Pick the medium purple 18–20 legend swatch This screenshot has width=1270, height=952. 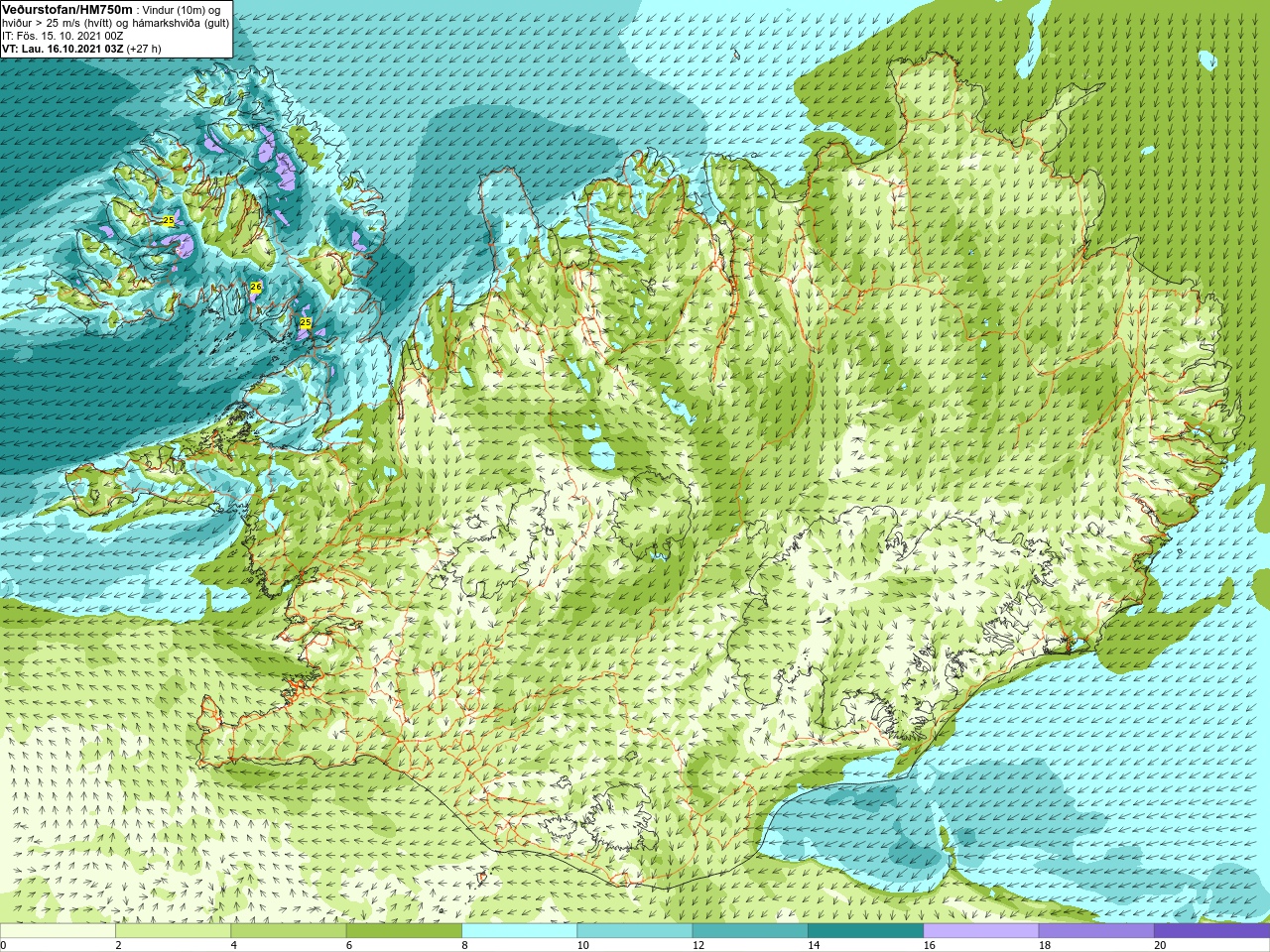[x=1096, y=931]
